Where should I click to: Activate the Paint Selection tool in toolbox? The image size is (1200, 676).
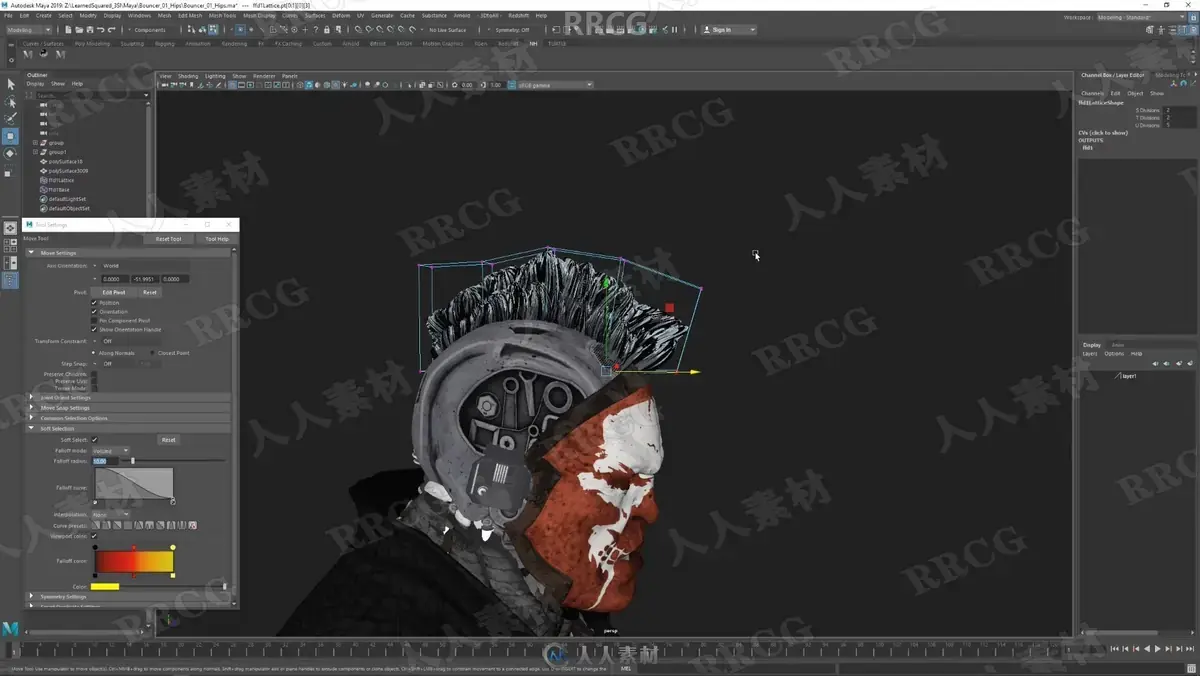10,118
